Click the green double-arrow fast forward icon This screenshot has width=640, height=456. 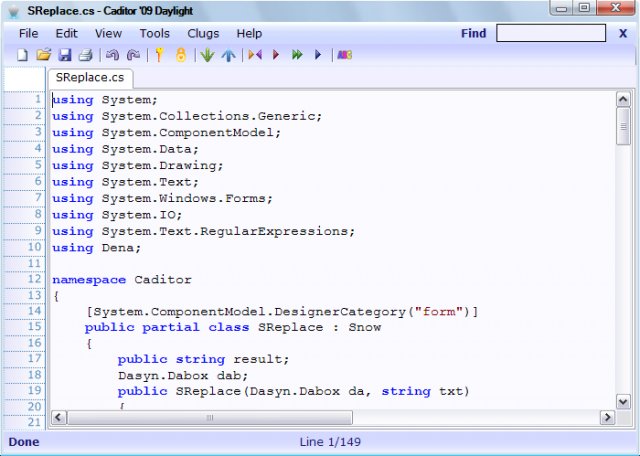click(297, 55)
